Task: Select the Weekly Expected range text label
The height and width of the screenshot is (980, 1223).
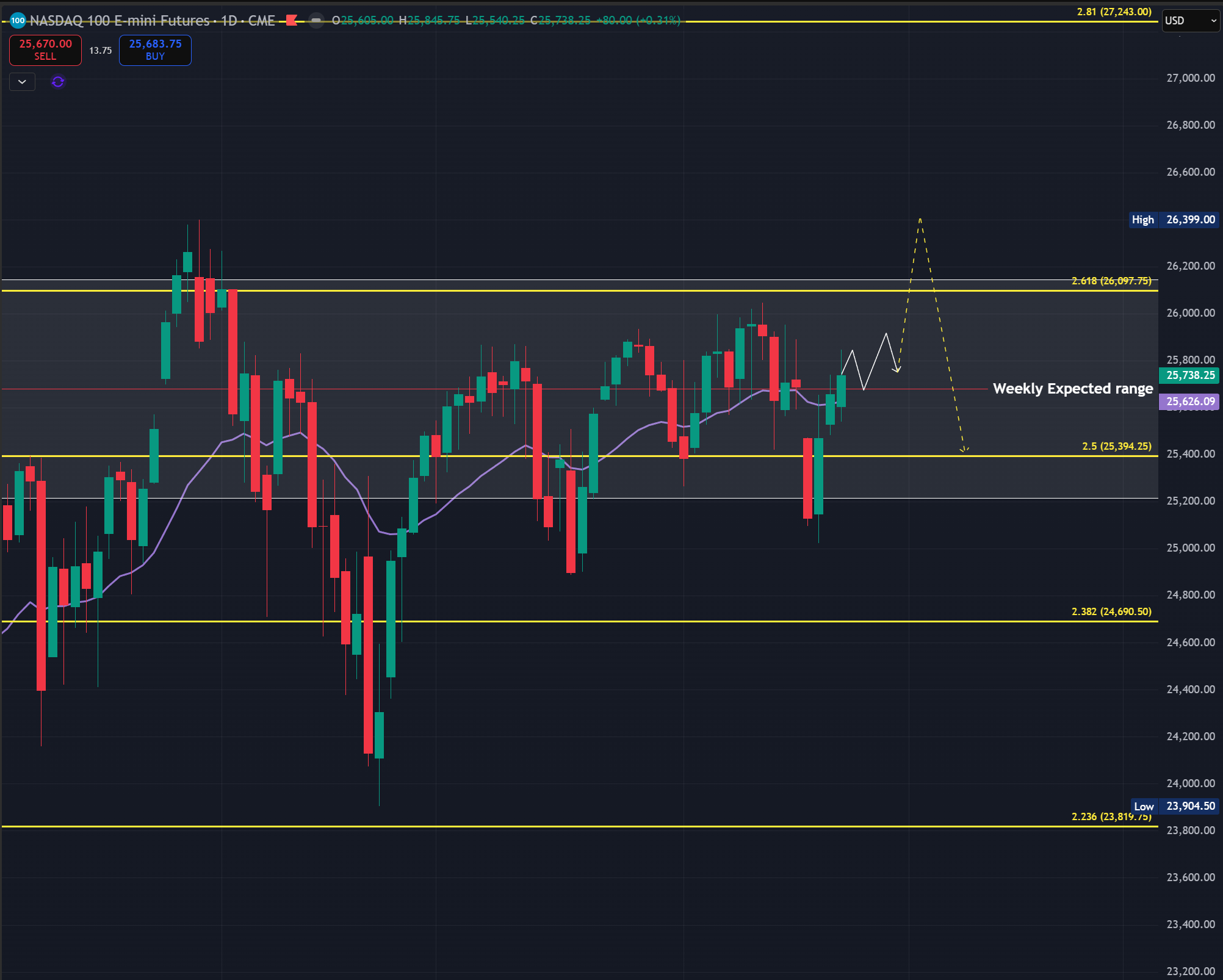Action: pyautogui.click(x=1072, y=389)
